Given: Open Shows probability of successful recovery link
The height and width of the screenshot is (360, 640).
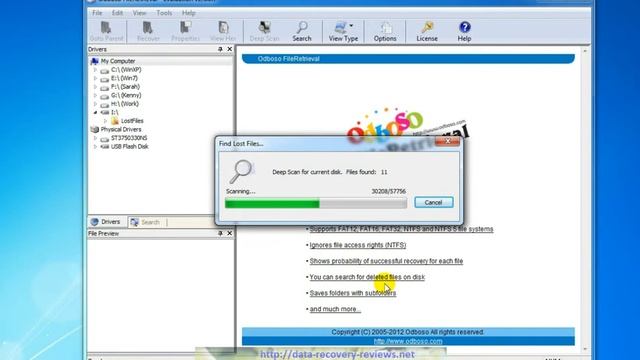Looking at the screenshot, I should pyautogui.click(x=386, y=261).
